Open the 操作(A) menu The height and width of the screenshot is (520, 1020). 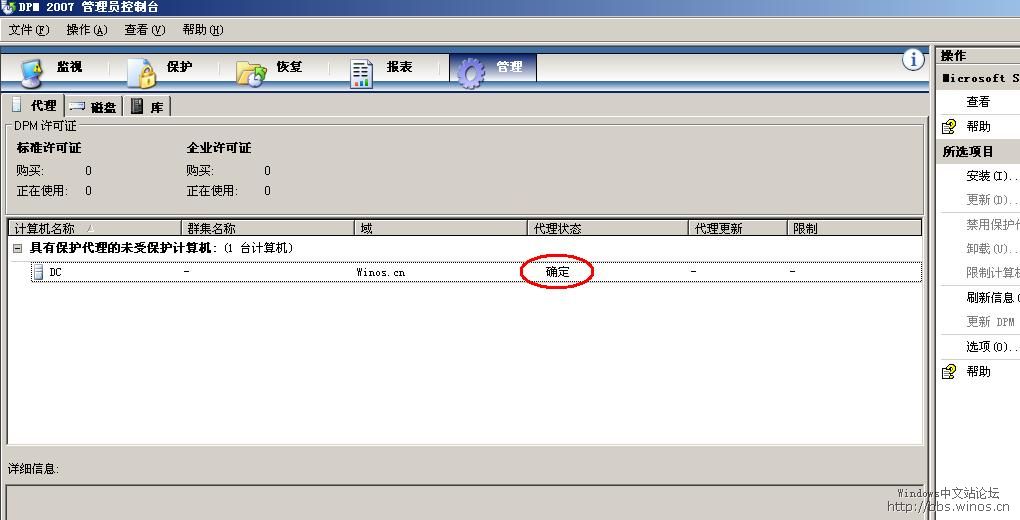coord(86,30)
